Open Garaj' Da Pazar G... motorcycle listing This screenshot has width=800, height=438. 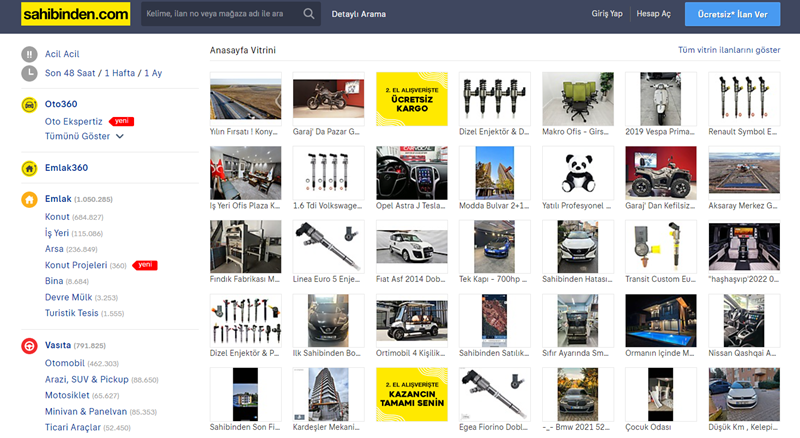329,99
